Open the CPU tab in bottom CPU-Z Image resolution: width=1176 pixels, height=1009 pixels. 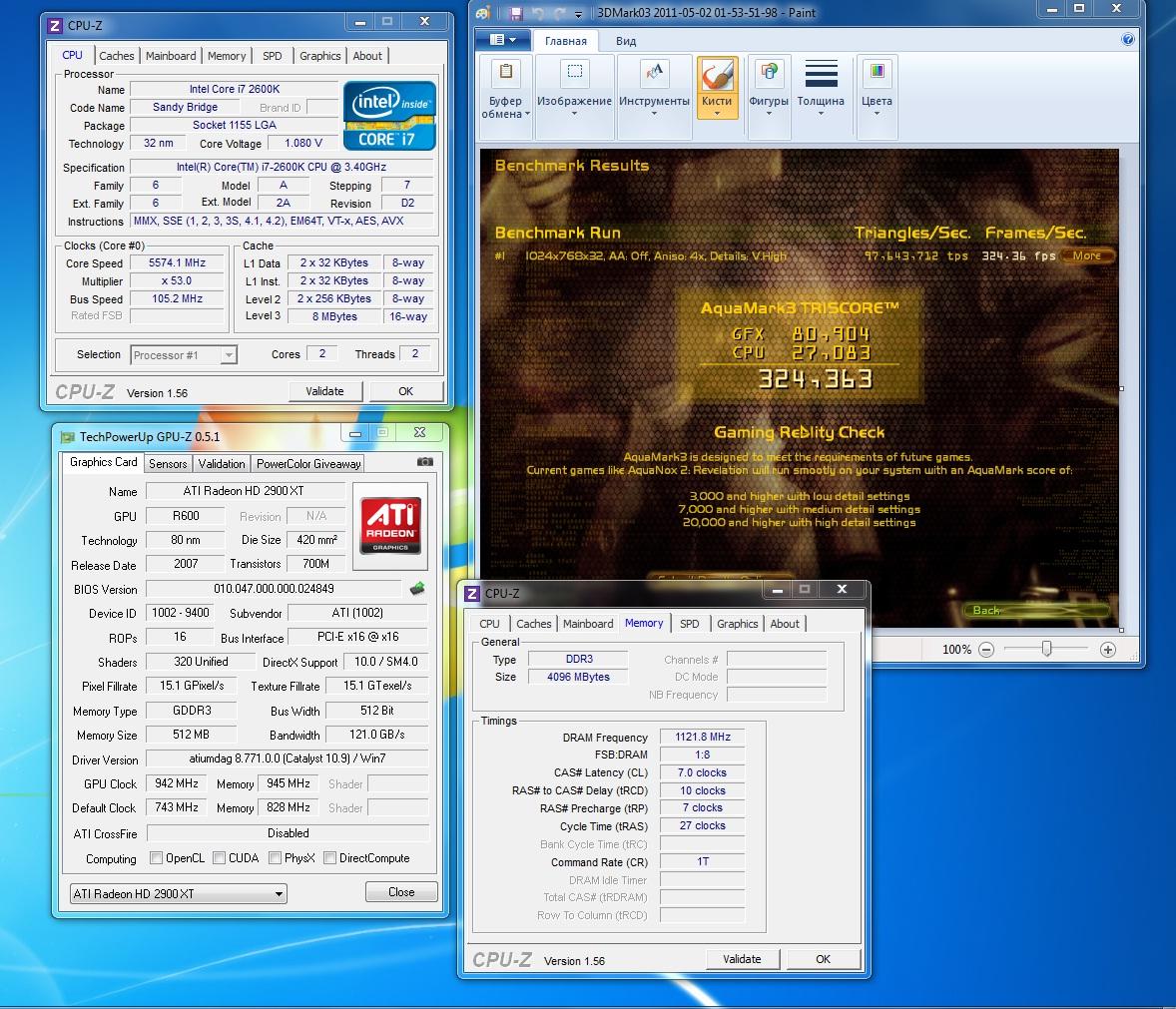click(x=489, y=624)
